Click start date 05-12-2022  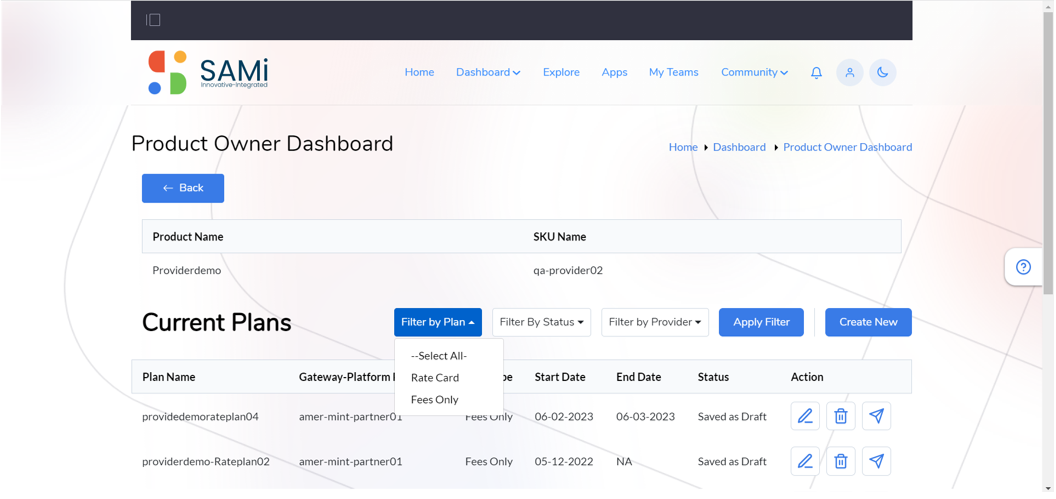564,462
